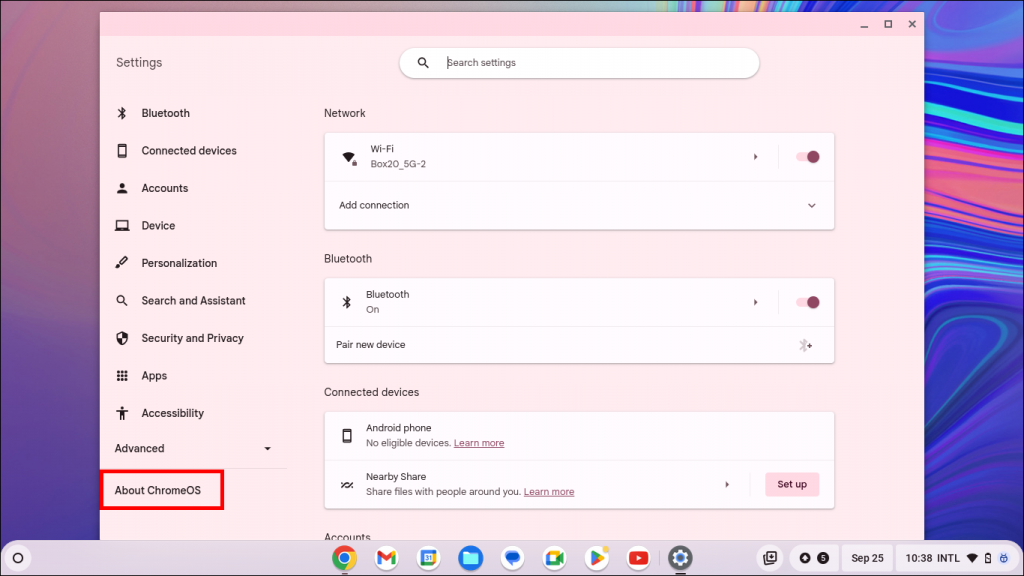The image size is (1024, 576).
Task: Select About ChromeOS in the sidebar
Action: [161, 489]
